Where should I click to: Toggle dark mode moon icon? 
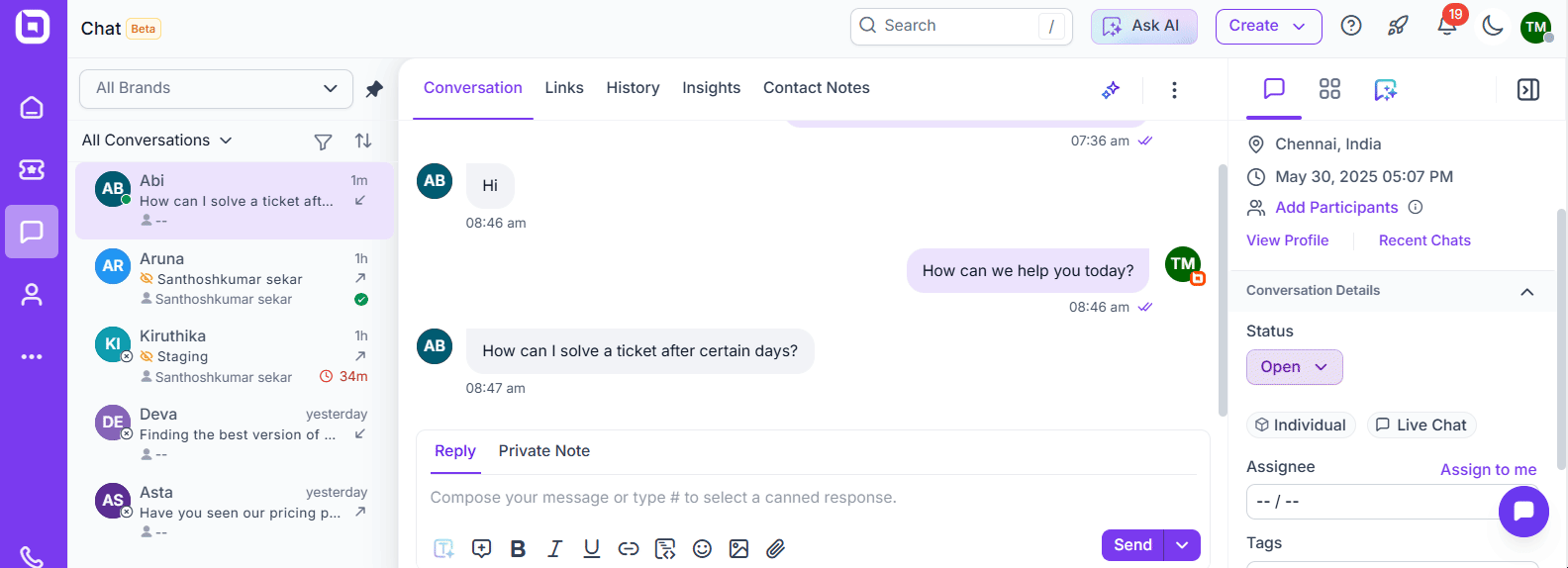[x=1493, y=26]
